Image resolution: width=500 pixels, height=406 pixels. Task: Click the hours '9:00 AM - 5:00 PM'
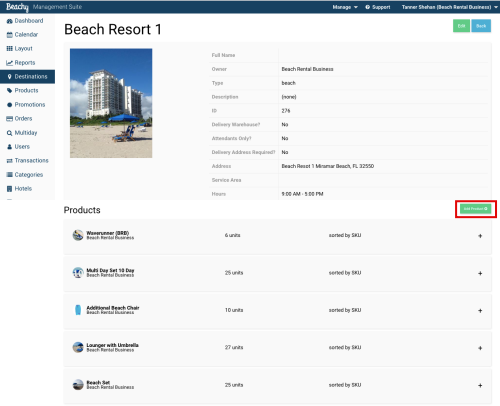(x=302, y=194)
